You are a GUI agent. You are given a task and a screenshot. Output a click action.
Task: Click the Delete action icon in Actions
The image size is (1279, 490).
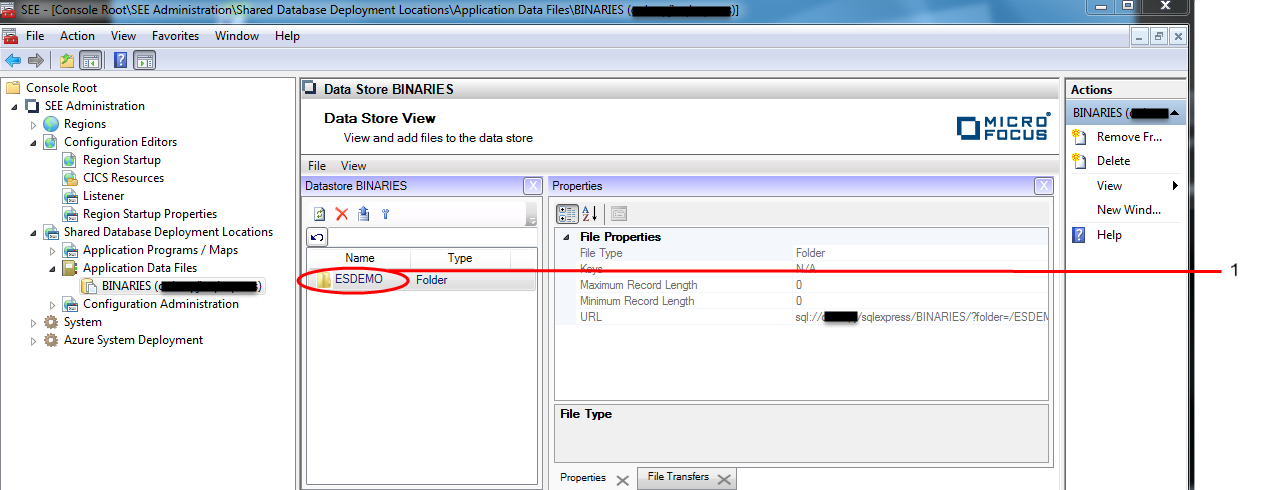1079,161
